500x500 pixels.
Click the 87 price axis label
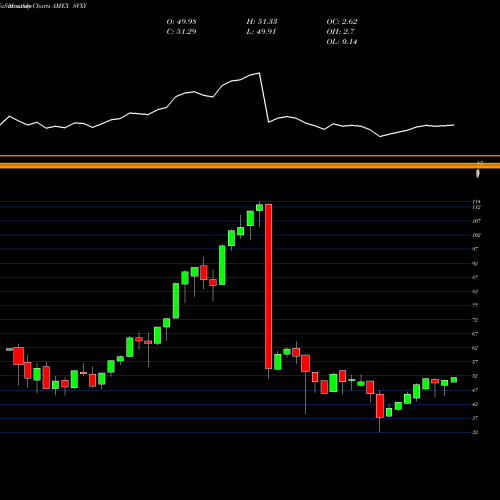tap(475, 277)
